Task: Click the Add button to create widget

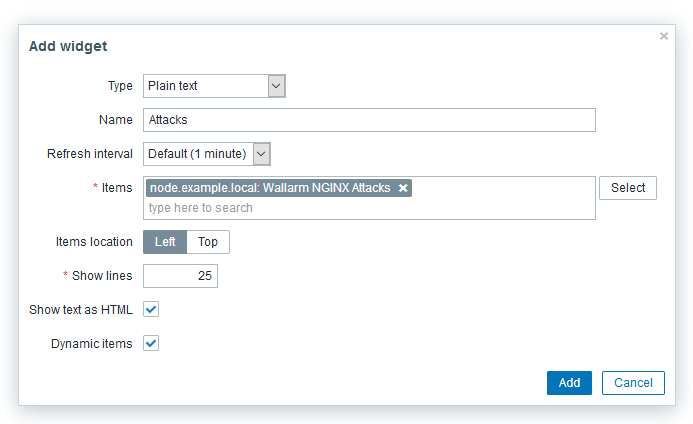Action: (x=569, y=383)
